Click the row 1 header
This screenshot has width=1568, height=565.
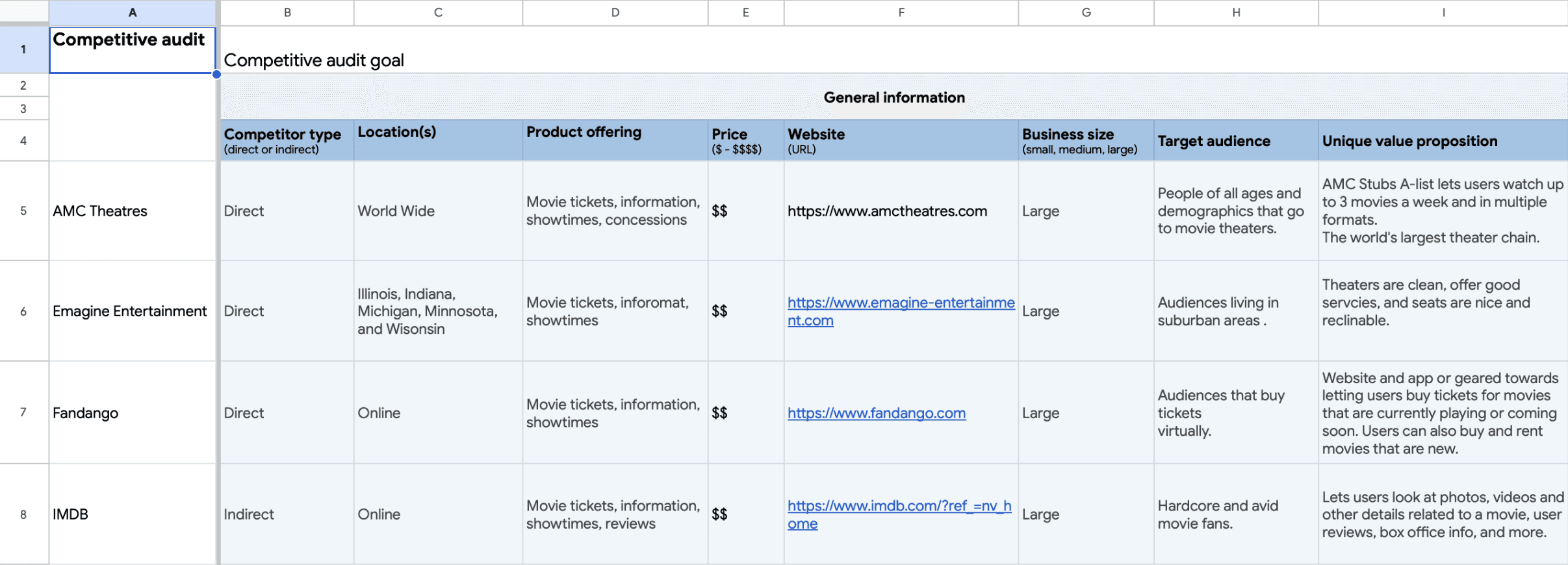(23, 49)
